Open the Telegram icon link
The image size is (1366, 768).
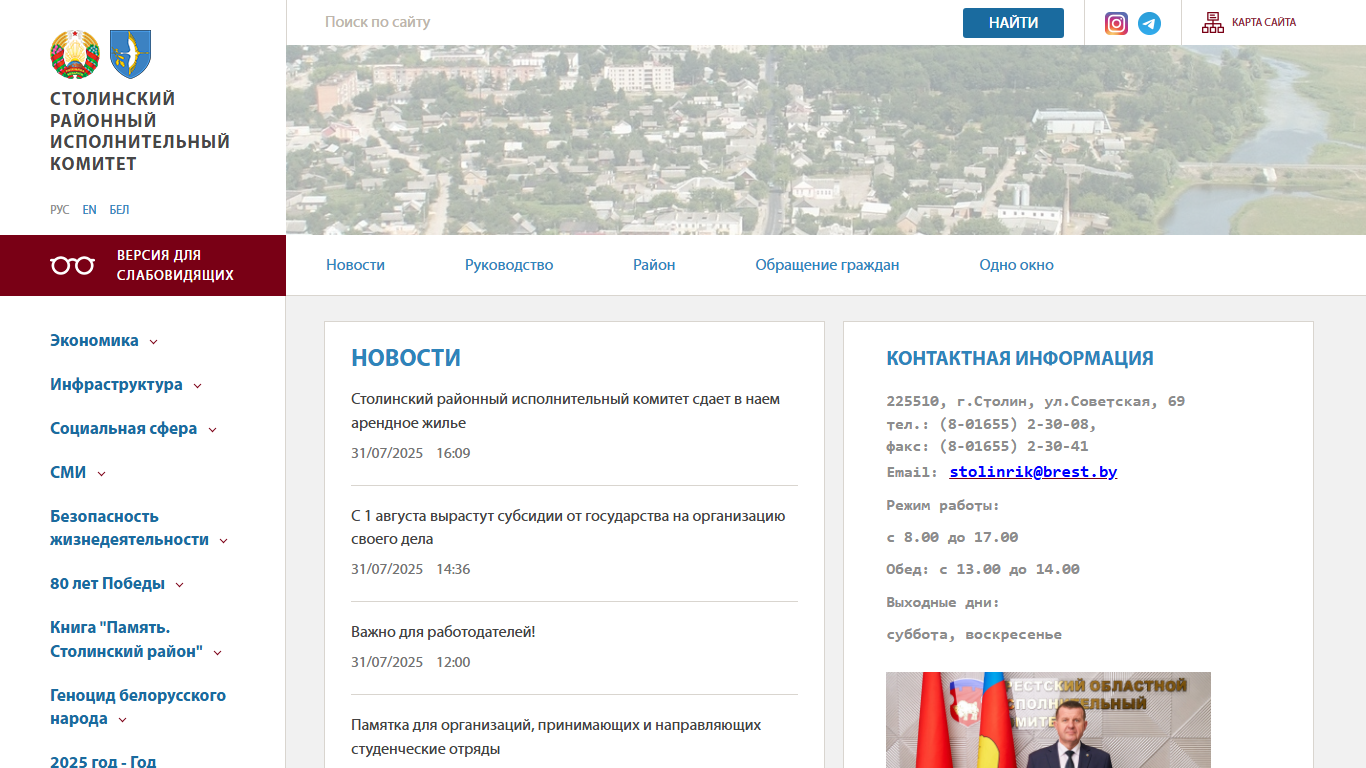tap(1149, 23)
